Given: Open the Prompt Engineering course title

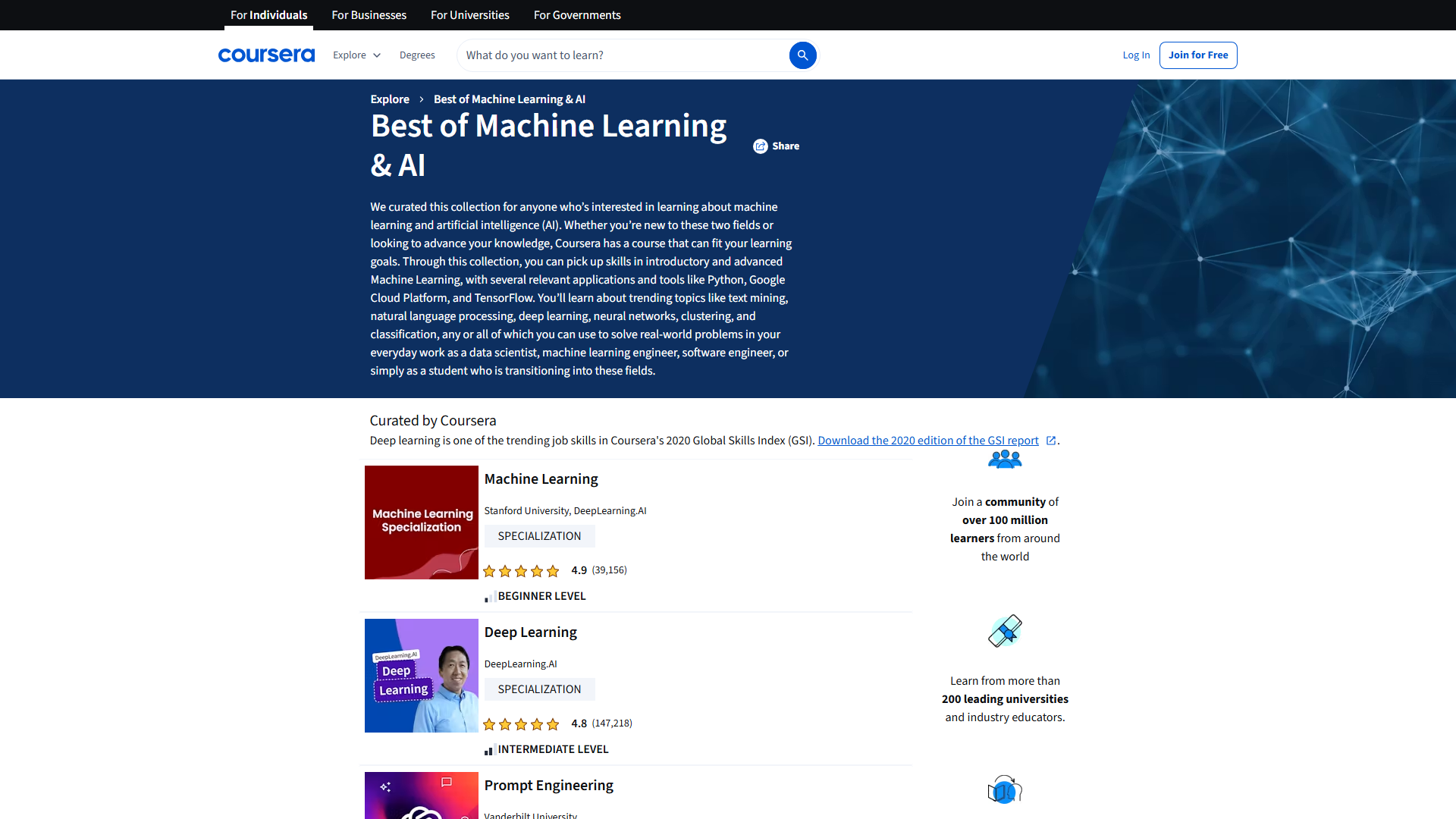Looking at the screenshot, I should pyautogui.click(x=548, y=786).
